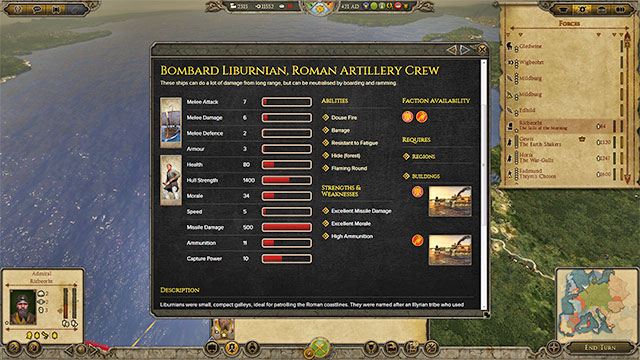Sort Forces list by first column arrow
This screenshot has height=360, width=640.
pos(508,35)
